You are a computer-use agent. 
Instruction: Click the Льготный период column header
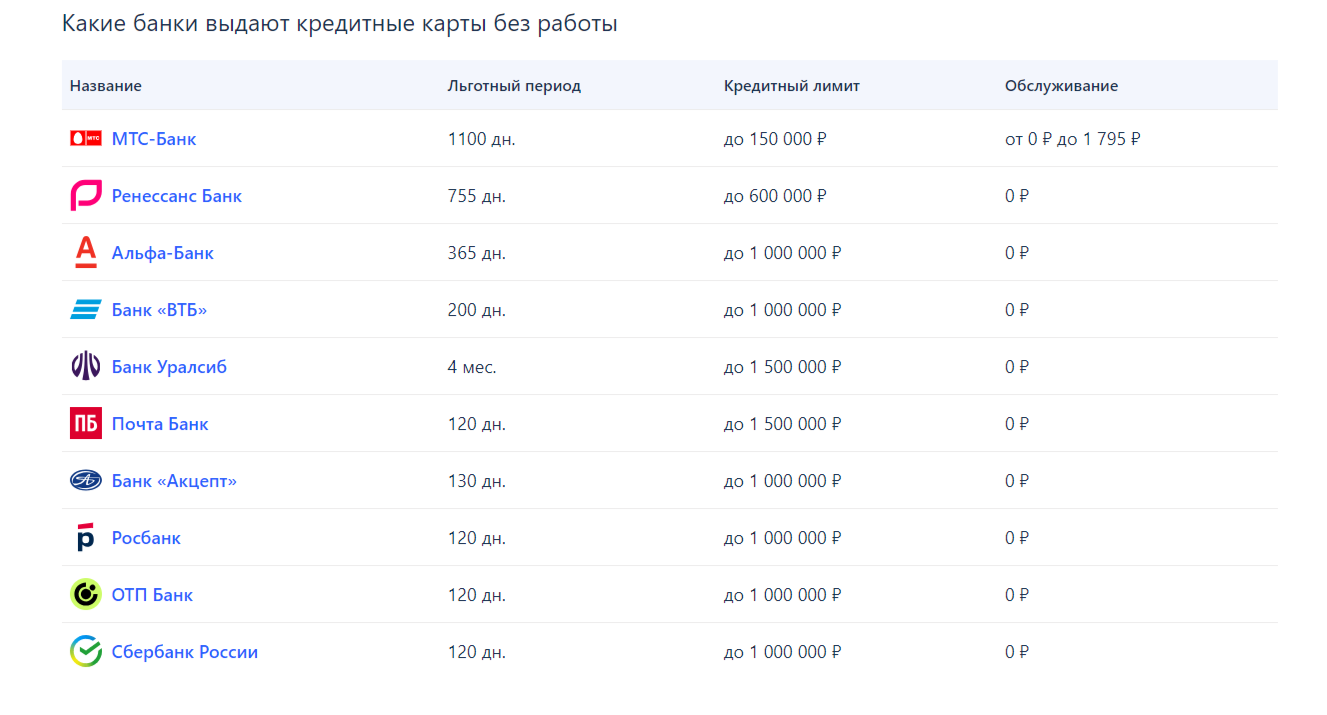click(514, 86)
